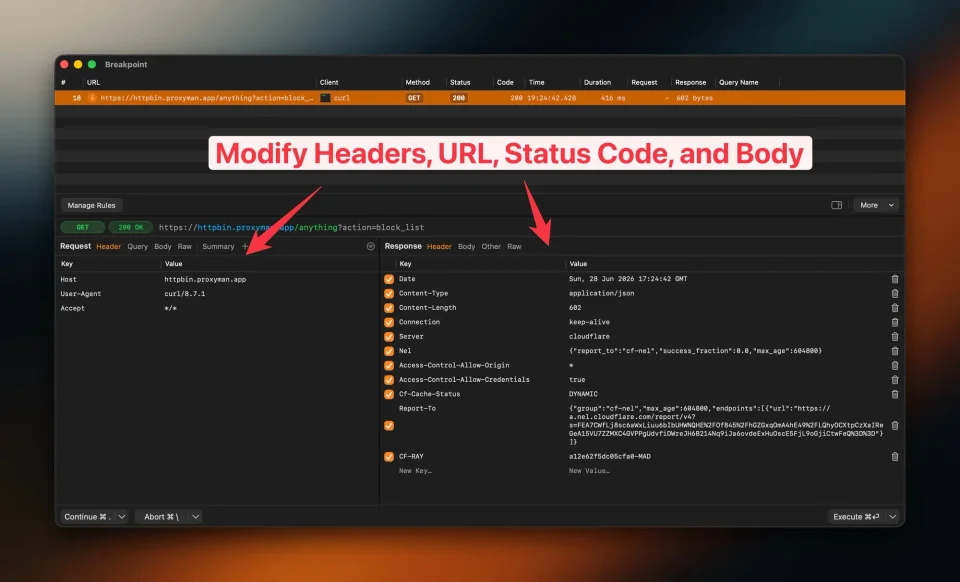
Task: Open the Request Summary tab
Action: (218, 247)
